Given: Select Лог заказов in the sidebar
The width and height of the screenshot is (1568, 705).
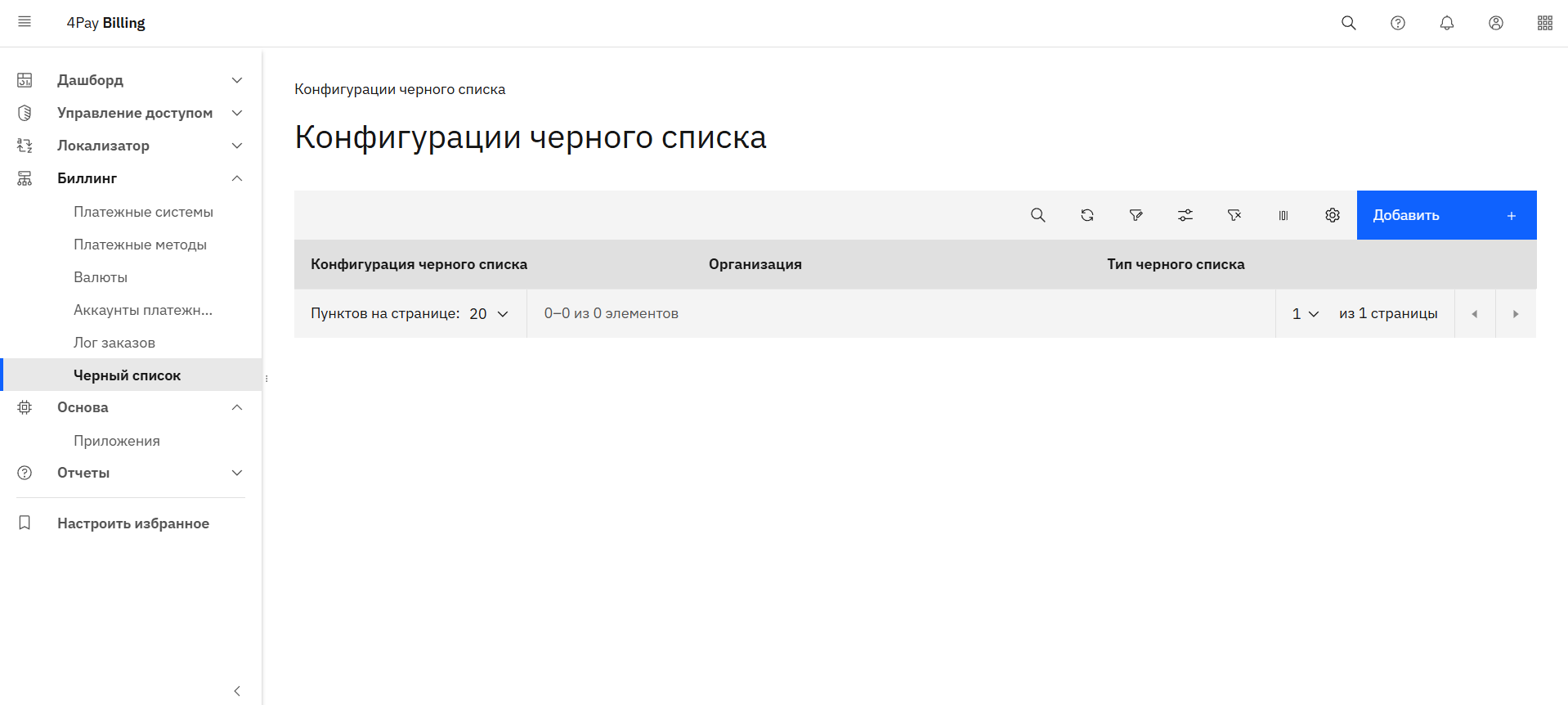Looking at the screenshot, I should click(x=114, y=343).
